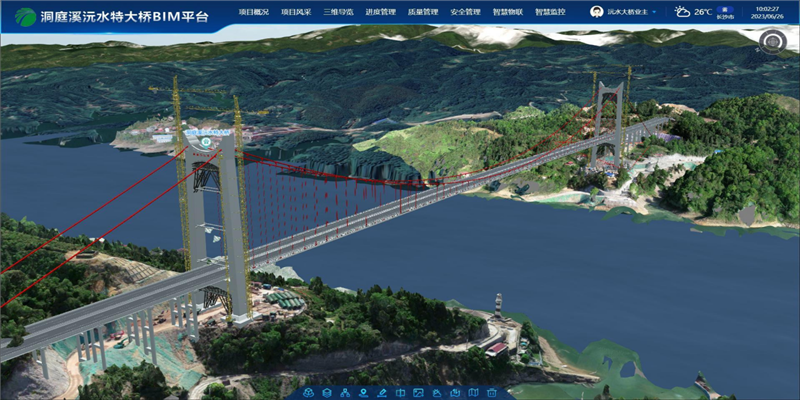Image resolution: width=800 pixels, height=400 pixels.
Task: Activate the location pin marker tool
Action: click(x=363, y=392)
